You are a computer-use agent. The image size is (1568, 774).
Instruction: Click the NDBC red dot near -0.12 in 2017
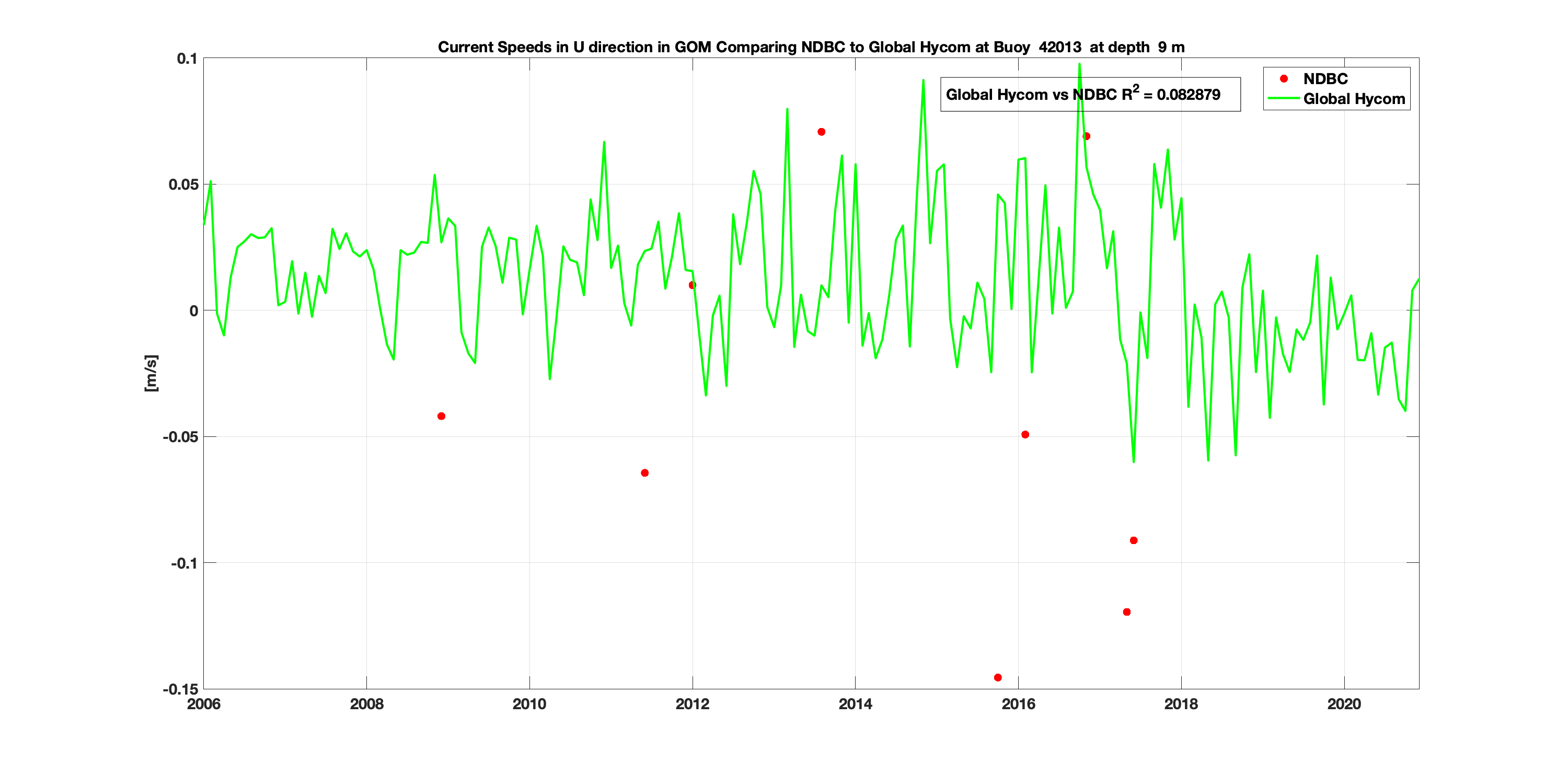(1127, 612)
